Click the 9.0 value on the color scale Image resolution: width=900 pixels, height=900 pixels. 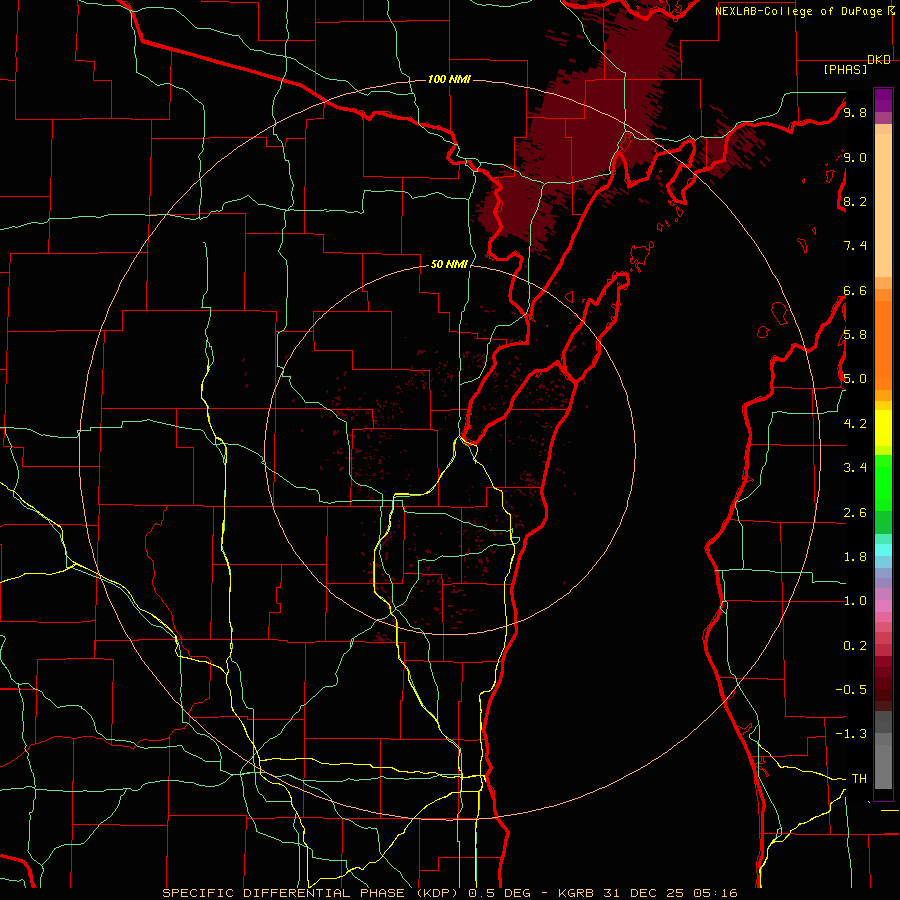[x=855, y=157]
